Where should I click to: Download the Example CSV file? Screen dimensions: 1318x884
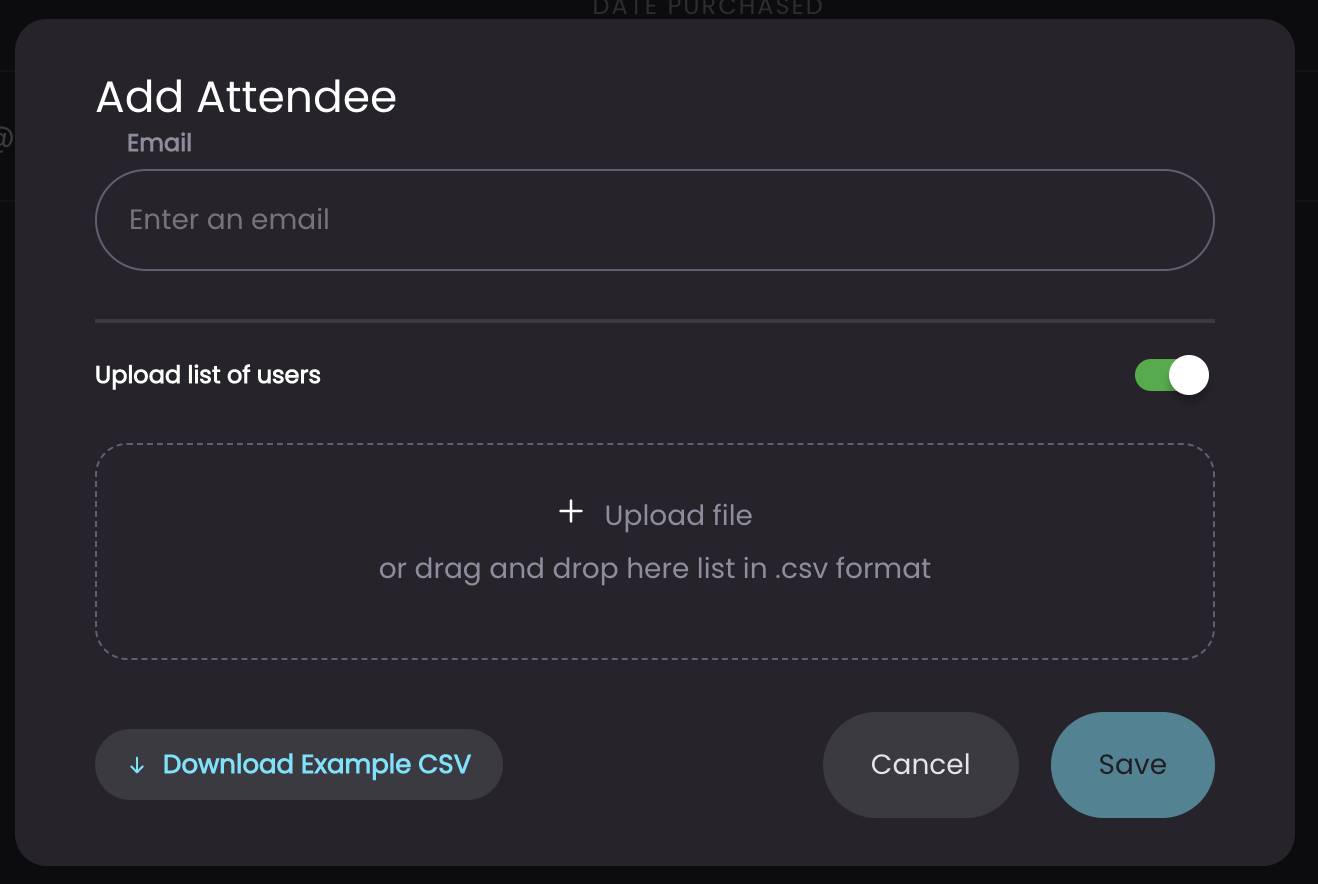(x=298, y=765)
